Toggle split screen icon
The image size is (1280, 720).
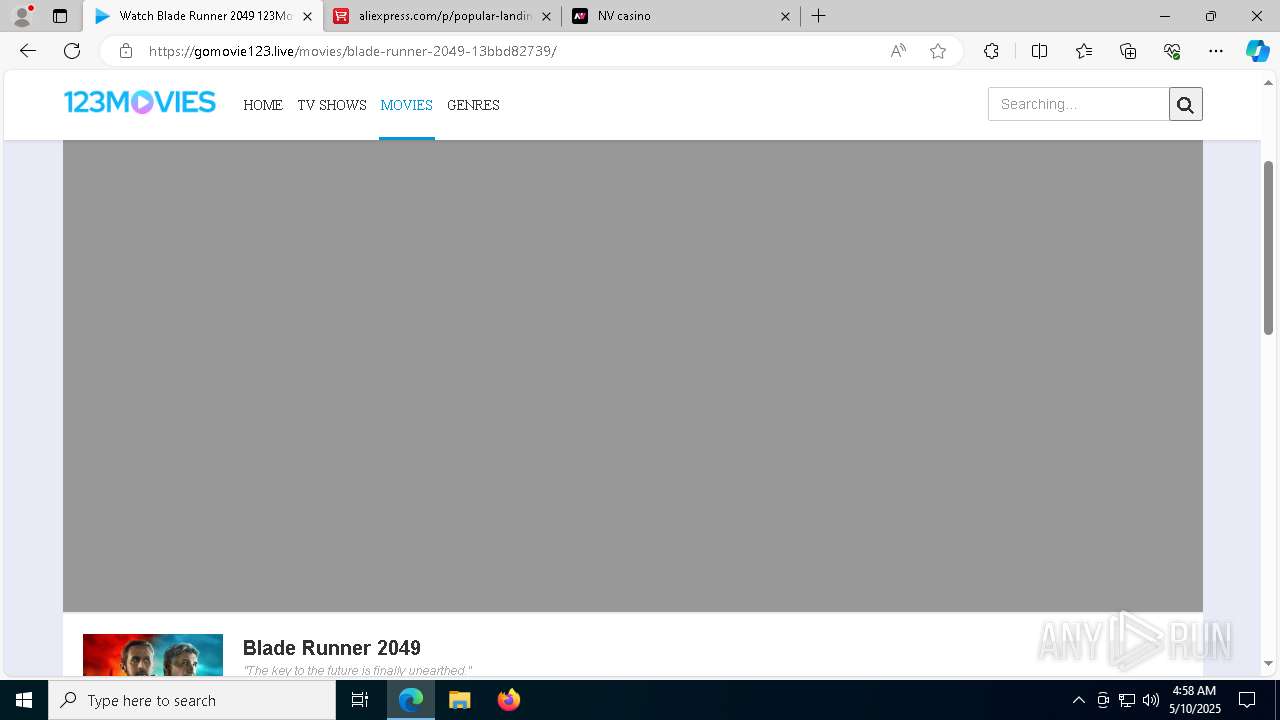tap(1039, 51)
